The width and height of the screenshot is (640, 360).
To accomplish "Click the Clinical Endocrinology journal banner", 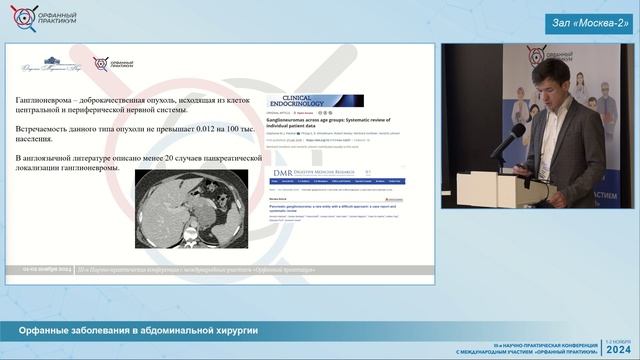I will coord(316,101).
